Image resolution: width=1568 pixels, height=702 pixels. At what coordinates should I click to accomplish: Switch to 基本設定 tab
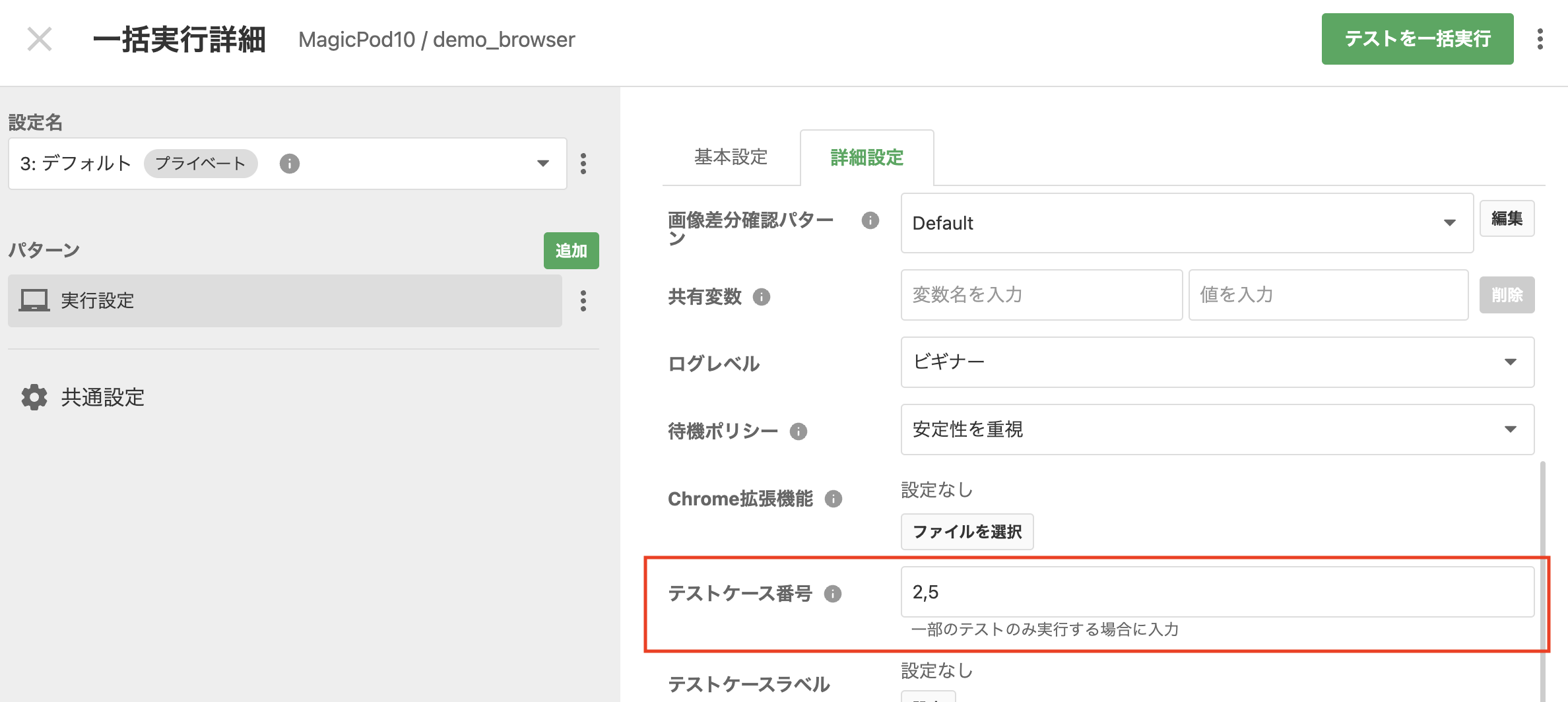731,157
